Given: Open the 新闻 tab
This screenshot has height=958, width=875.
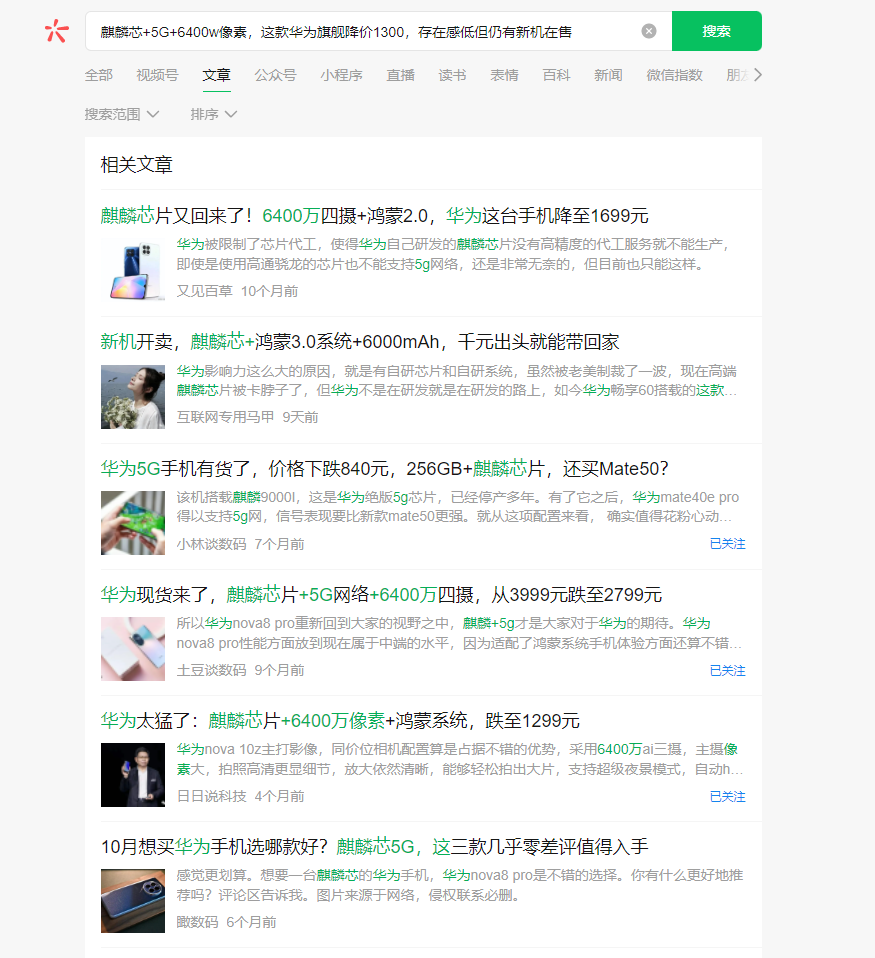Looking at the screenshot, I should (x=608, y=75).
